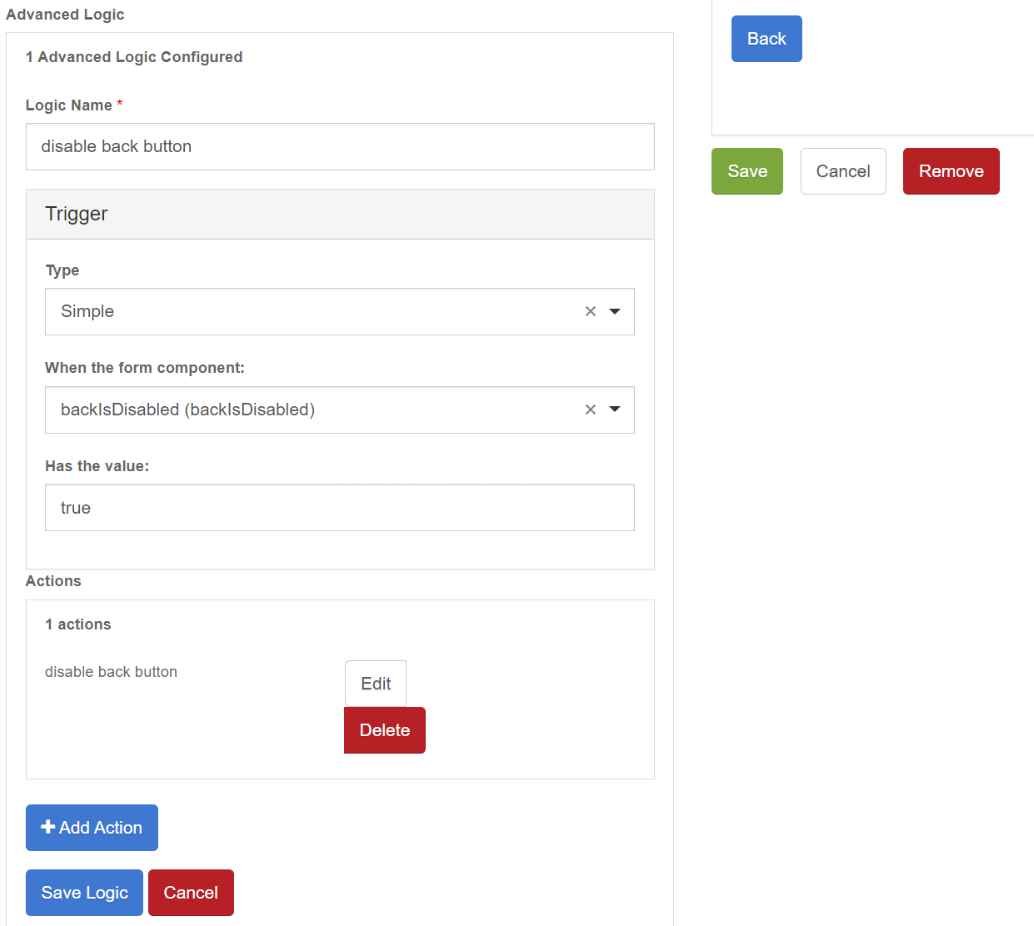The height and width of the screenshot is (926, 1034).
Task: Clear the backIsDisabled component selection
Action: (x=590, y=410)
